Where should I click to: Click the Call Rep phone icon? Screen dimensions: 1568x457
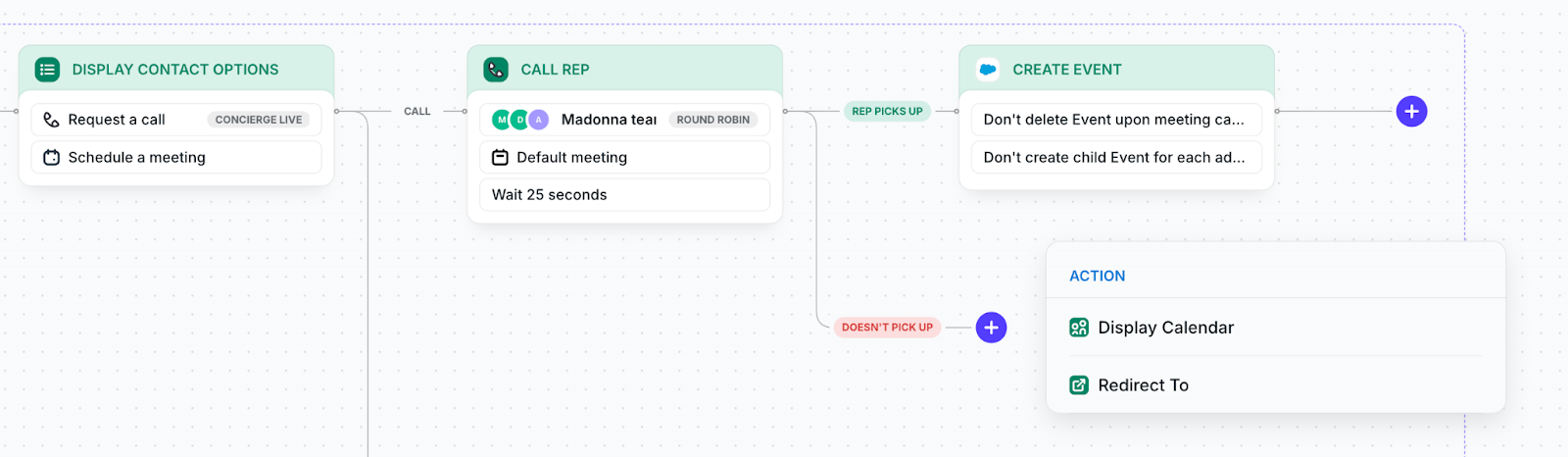coord(496,70)
